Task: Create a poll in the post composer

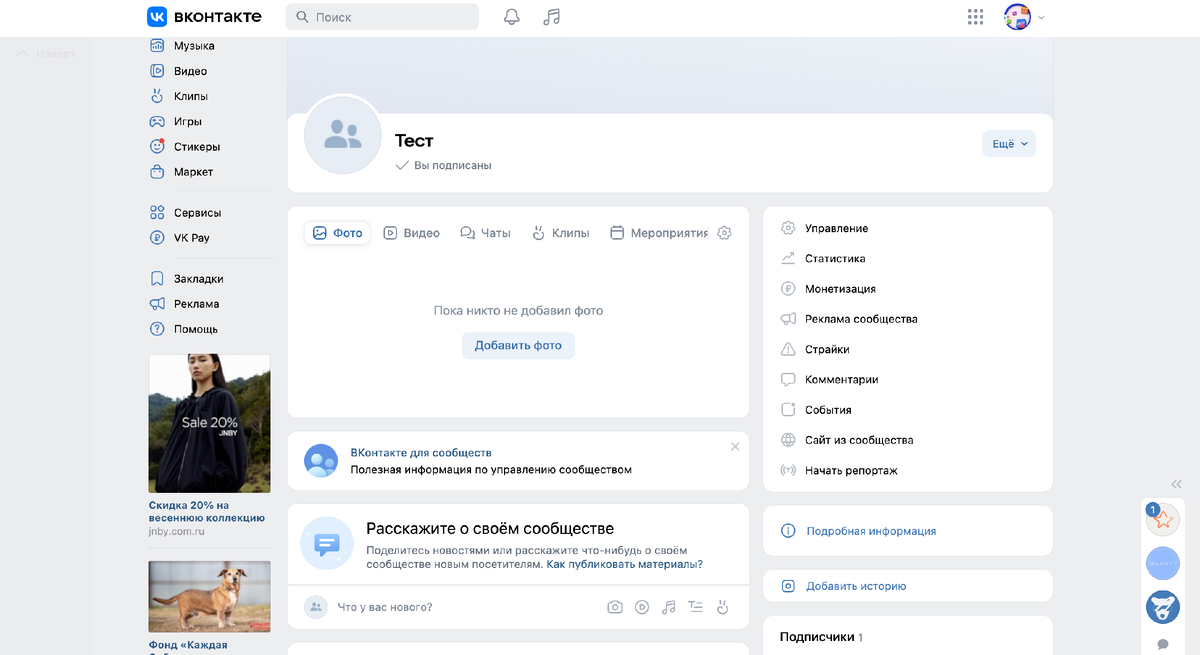Action: [x=695, y=606]
